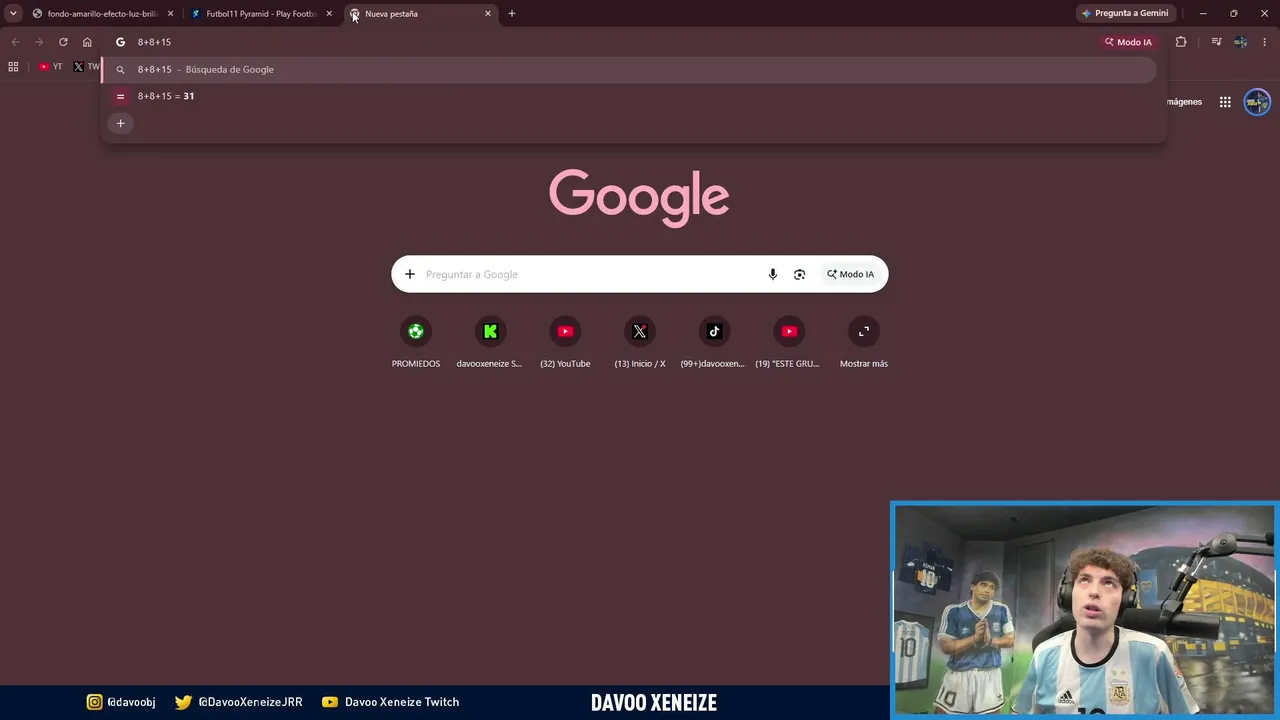The height and width of the screenshot is (720, 1280).
Task: Click the address bar with 8+8+15
Action: [x=600, y=42]
